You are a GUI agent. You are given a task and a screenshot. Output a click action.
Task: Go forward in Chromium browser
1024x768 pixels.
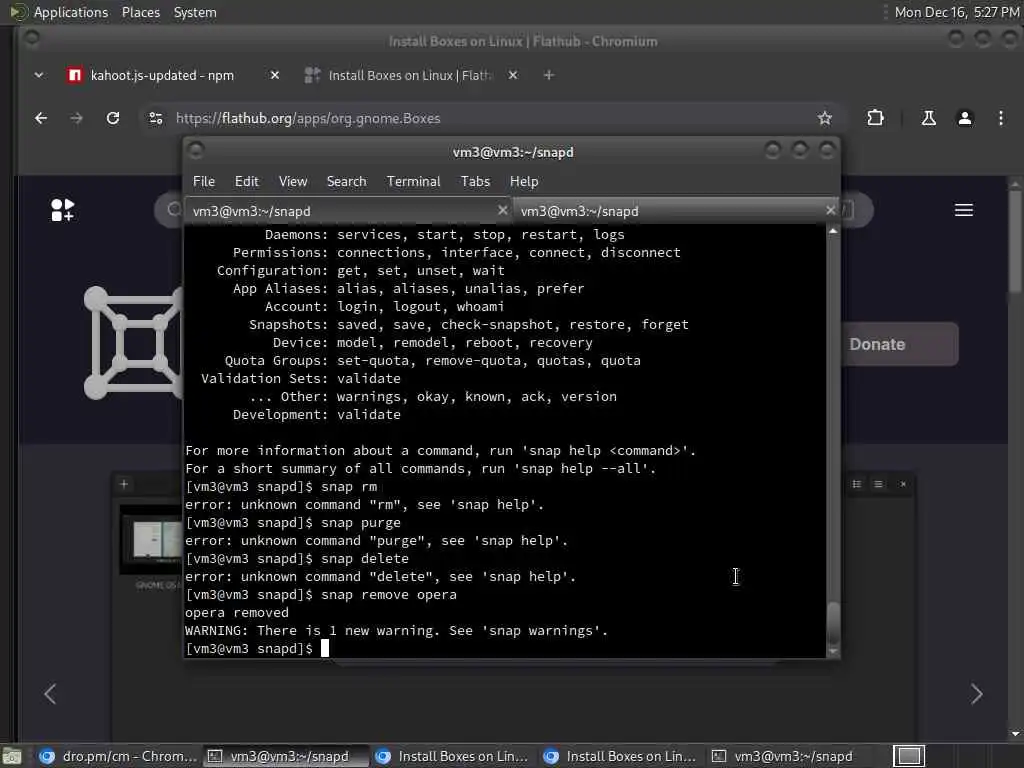pos(76,118)
